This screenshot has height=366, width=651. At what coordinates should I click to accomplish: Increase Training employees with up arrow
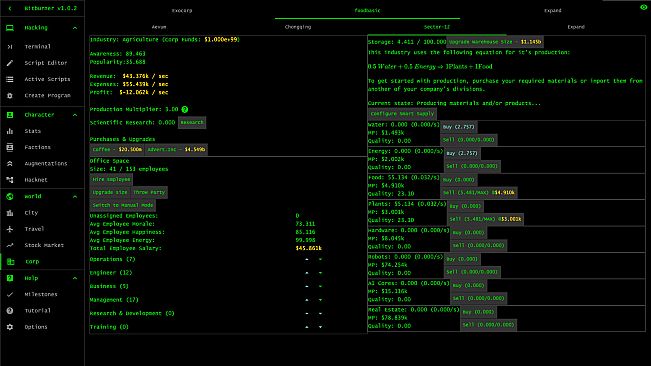point(307,327)
